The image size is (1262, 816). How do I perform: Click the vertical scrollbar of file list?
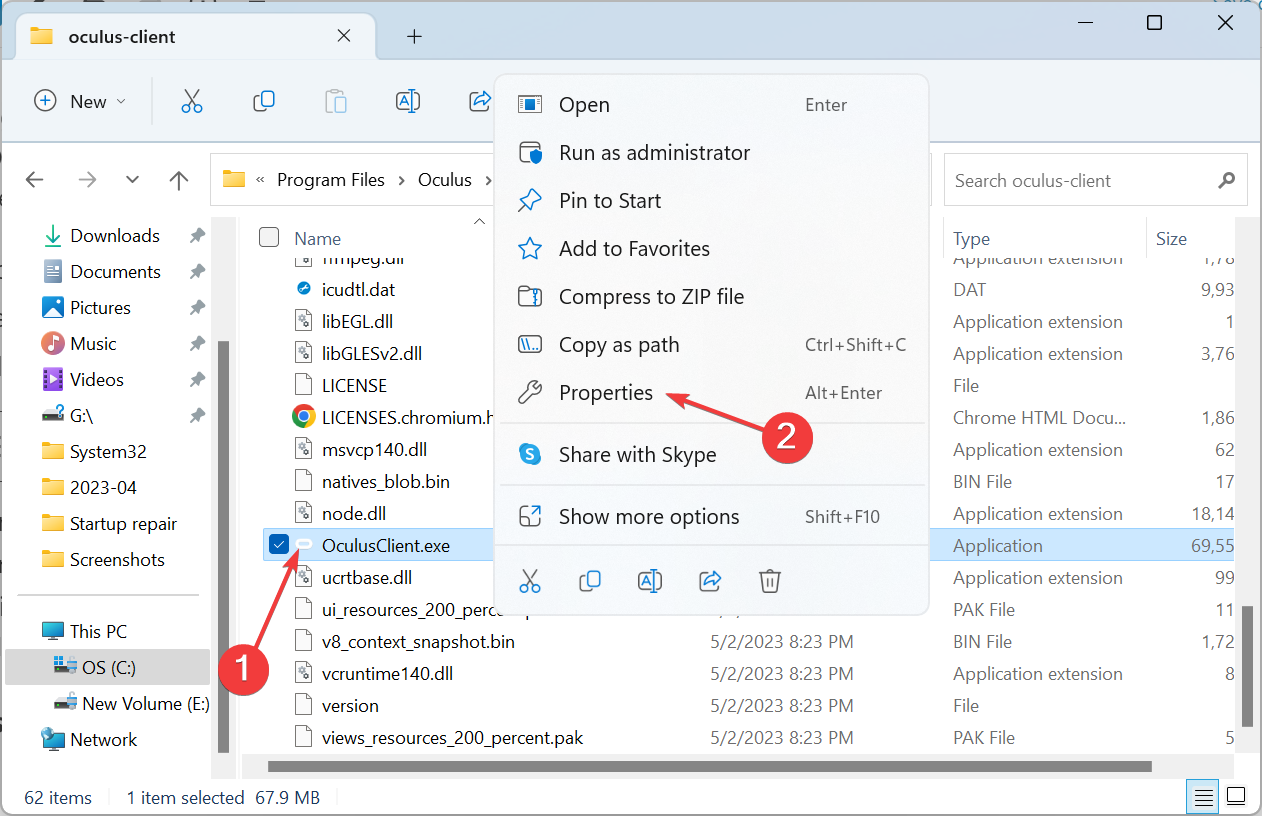tap(1245, 667)
